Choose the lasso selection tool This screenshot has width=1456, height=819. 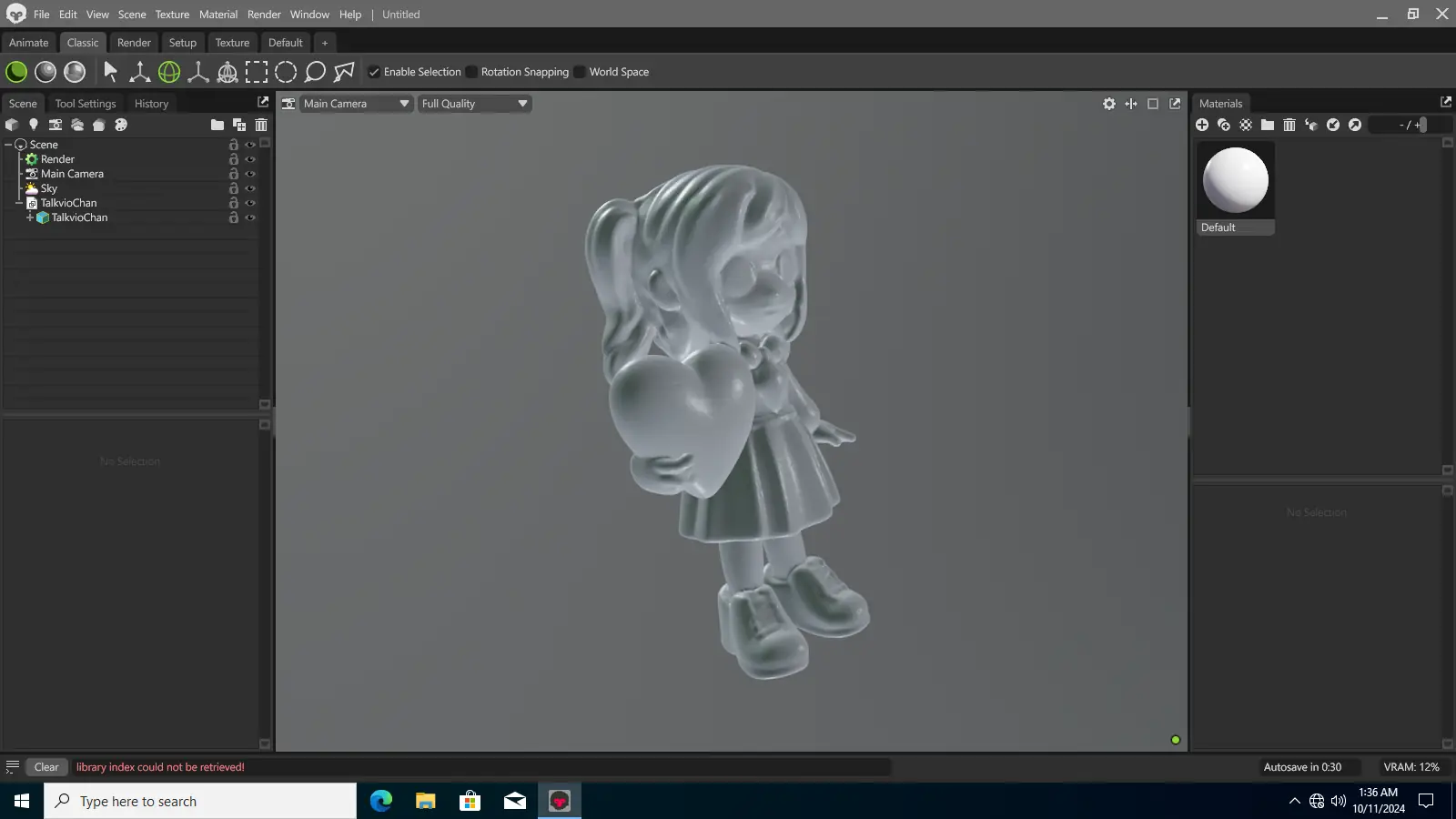pyautogui.click(x=315, y=72)
